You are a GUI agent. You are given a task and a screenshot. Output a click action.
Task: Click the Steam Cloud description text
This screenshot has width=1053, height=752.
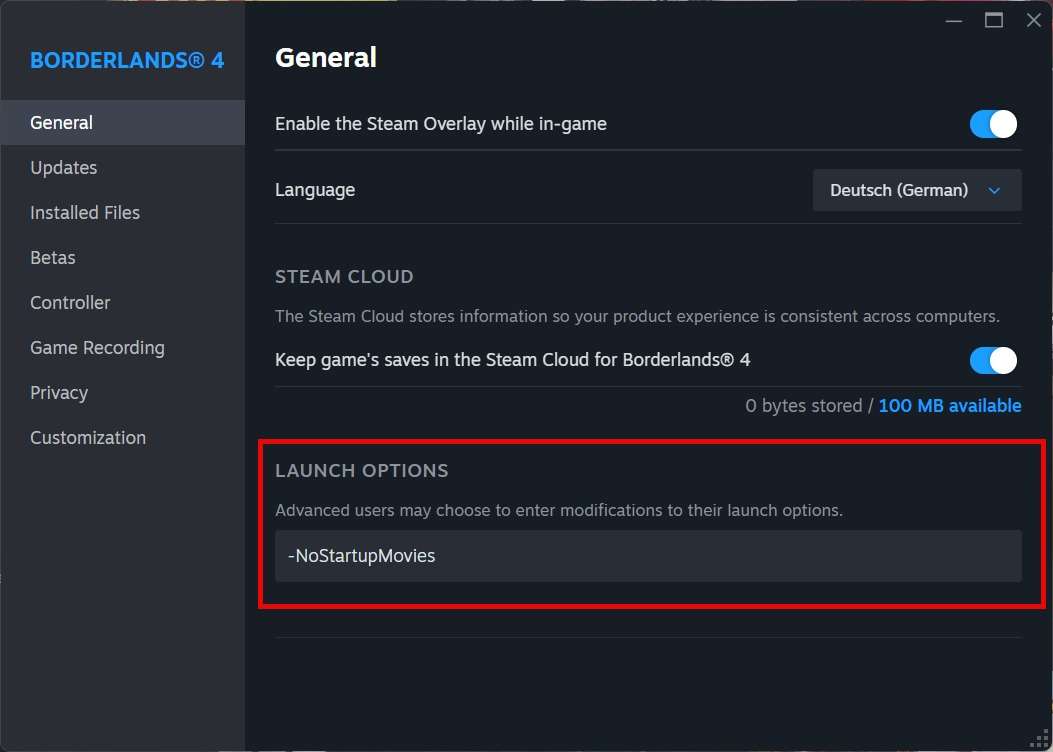(x=637, y=316)
